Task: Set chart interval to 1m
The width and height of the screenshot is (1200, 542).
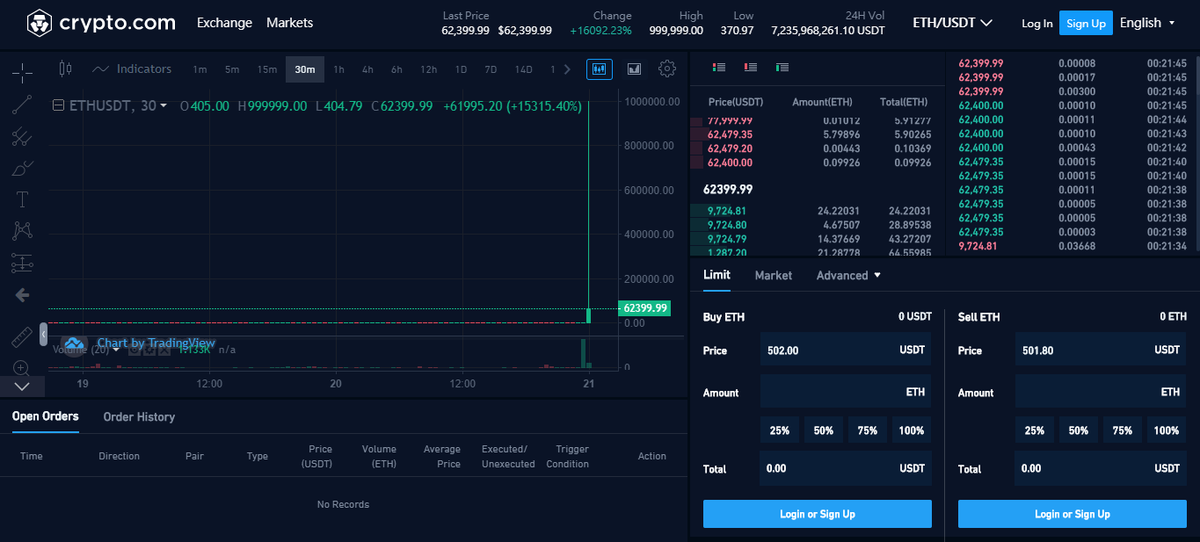Action: tap(200, 69)
